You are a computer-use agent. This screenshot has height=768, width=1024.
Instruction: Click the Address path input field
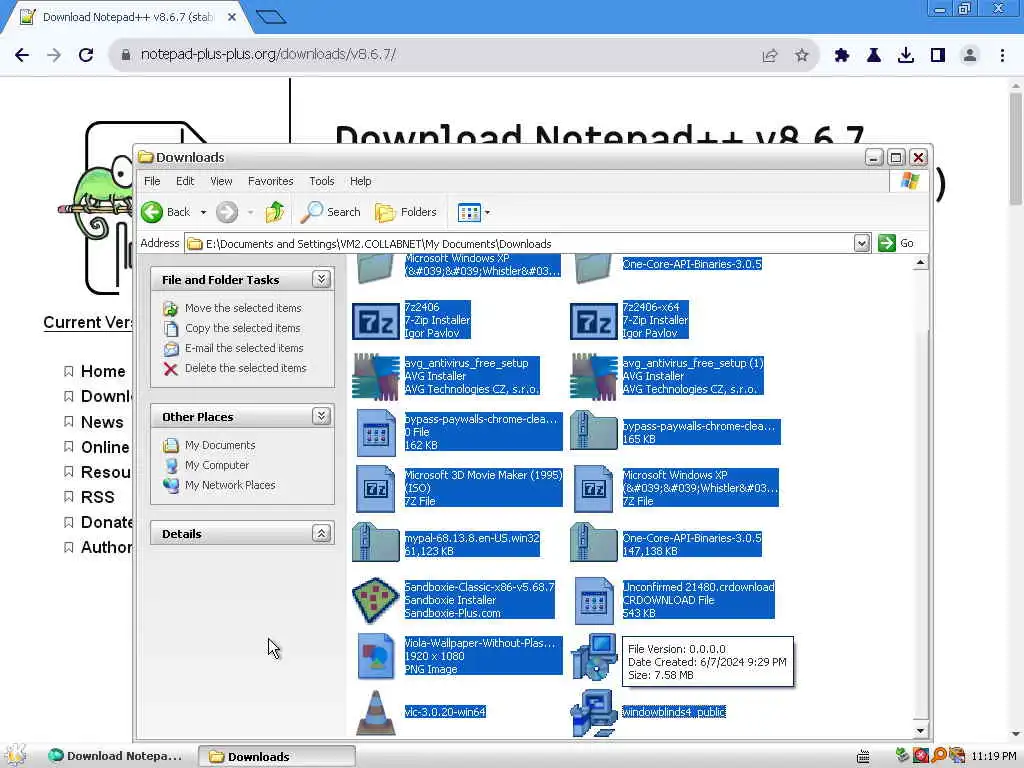(519, 244)
